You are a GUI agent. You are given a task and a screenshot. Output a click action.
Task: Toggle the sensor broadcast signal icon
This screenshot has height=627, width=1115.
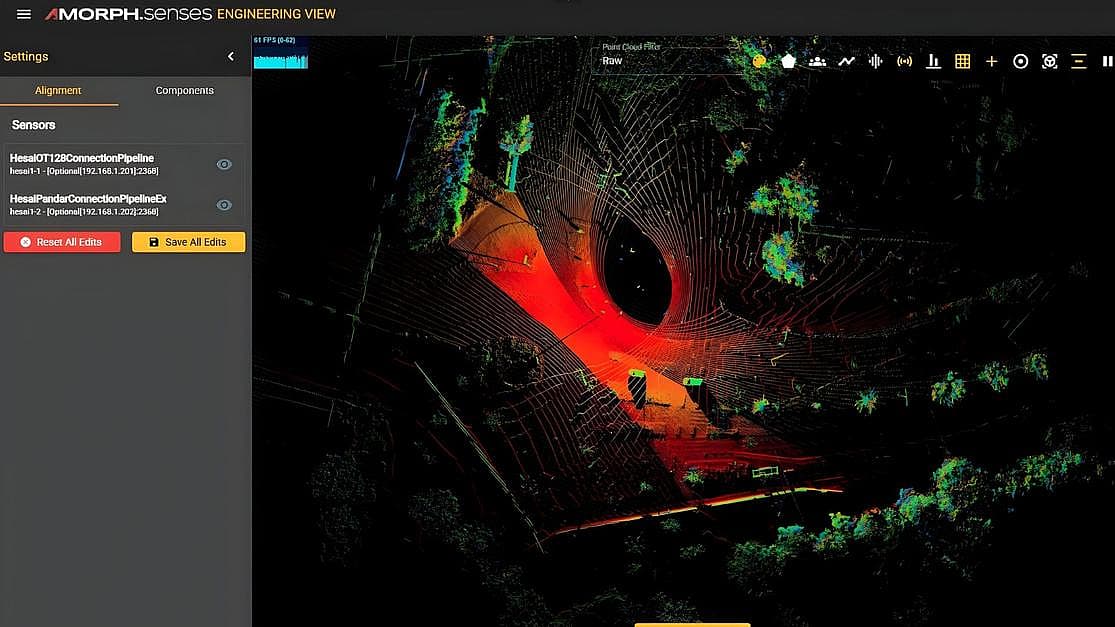pos(904,61)
